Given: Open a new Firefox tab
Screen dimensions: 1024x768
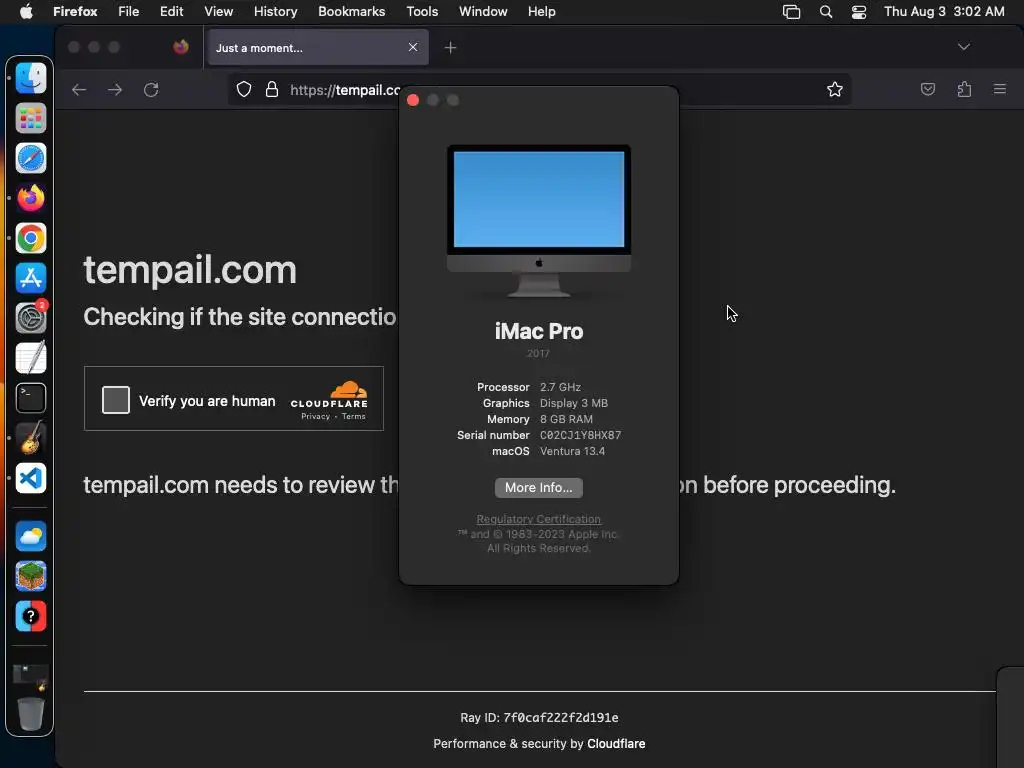Looking at the screenshot, I should 450,48.
